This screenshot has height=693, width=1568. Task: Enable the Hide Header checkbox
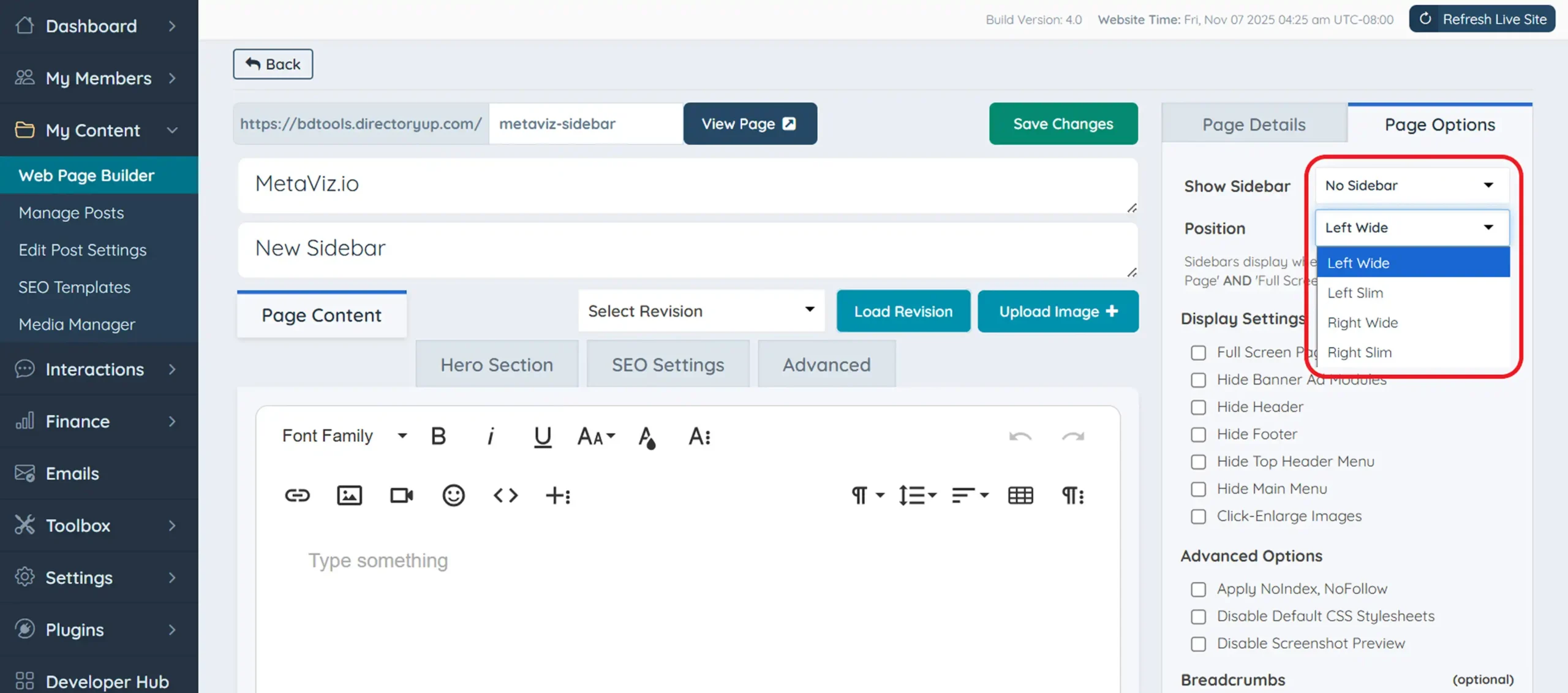pos(1198,407)
